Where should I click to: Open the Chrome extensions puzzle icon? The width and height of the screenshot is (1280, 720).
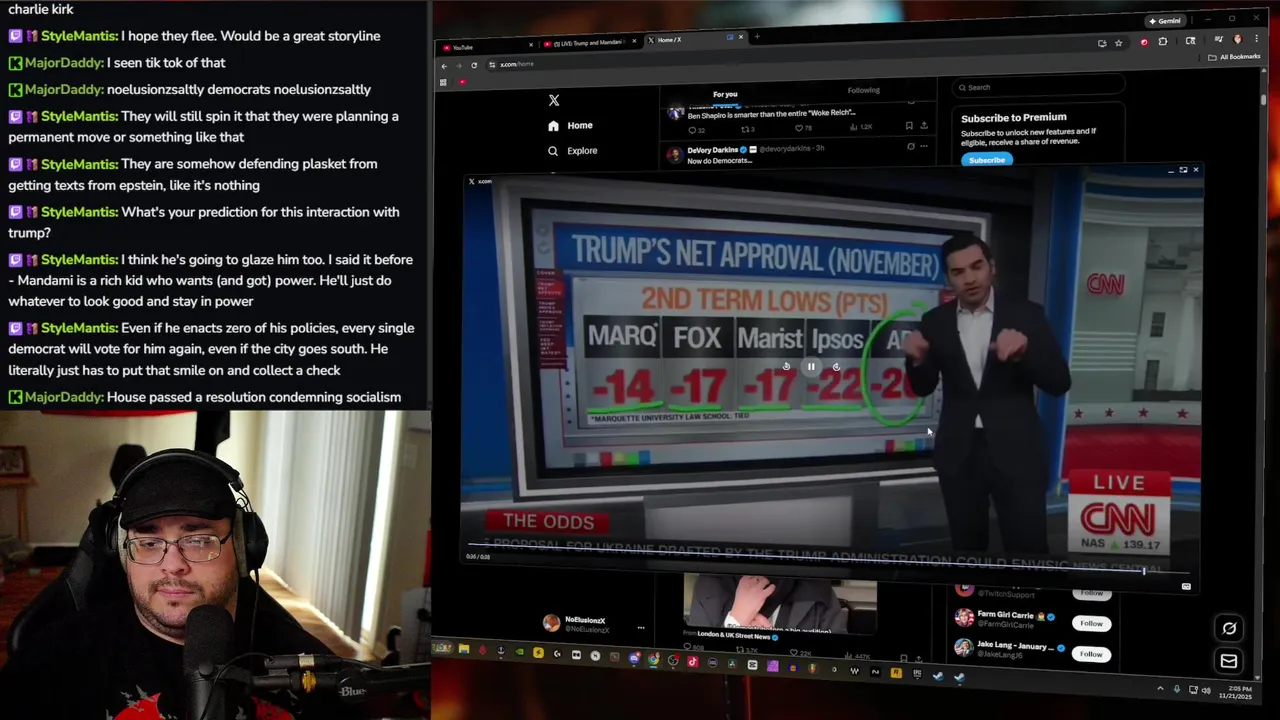click(x=1163, y=42)
